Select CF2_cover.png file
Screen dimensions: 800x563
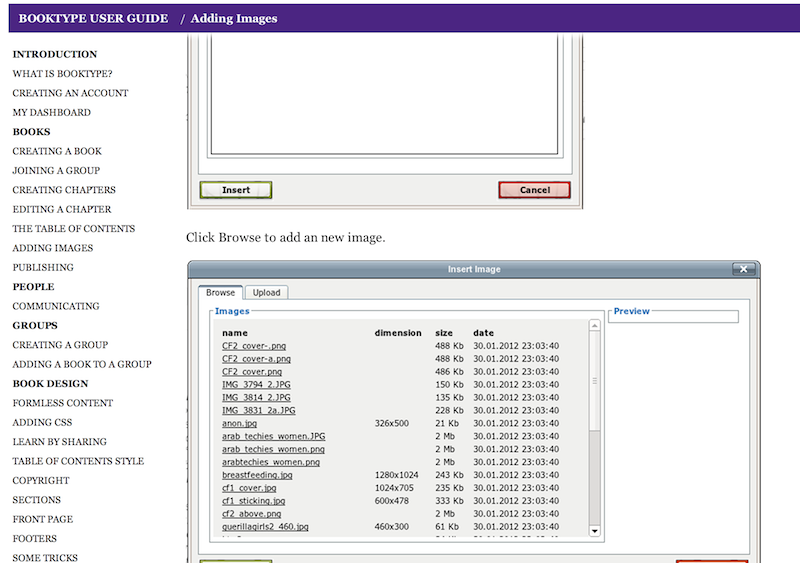coord(252,372)
